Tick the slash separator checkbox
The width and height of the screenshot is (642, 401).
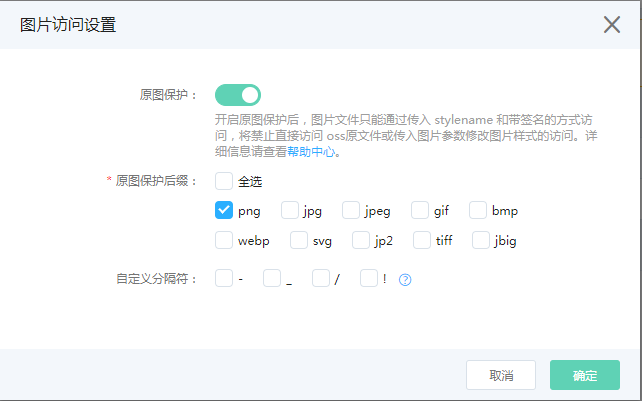coord(321,278)
